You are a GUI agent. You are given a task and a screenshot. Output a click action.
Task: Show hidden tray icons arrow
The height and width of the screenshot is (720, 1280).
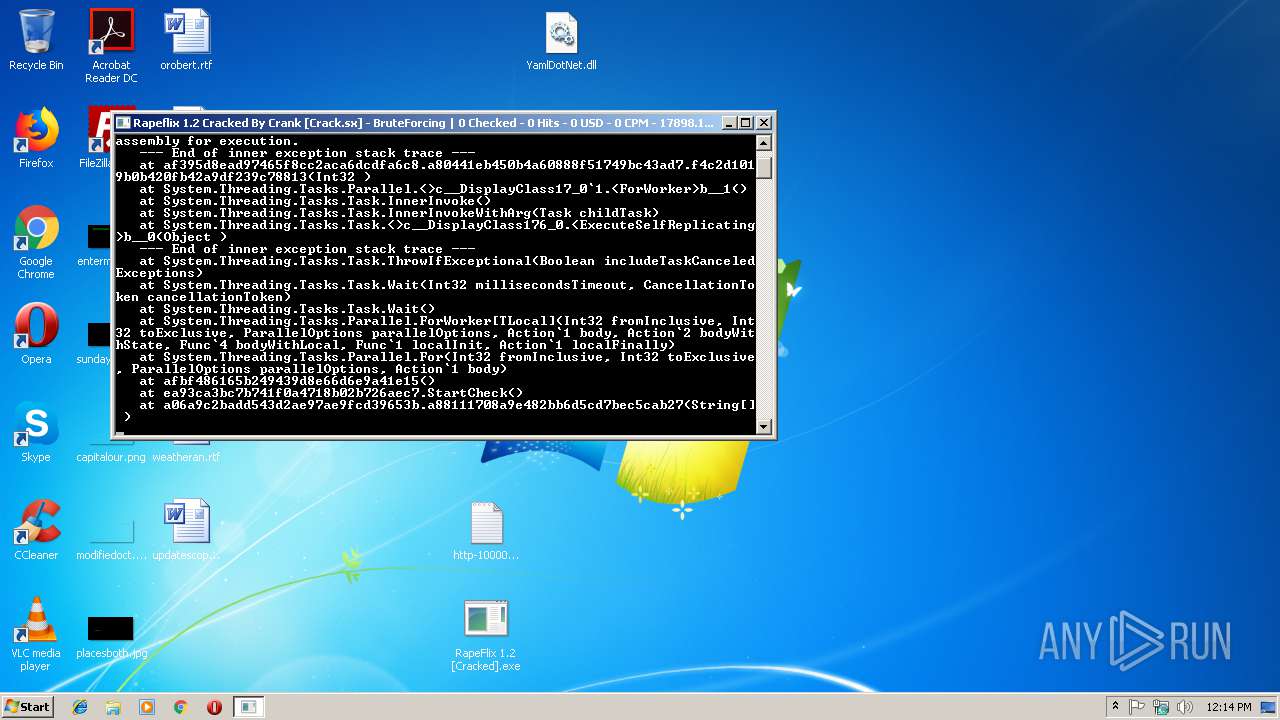[x=1115, y=707]
